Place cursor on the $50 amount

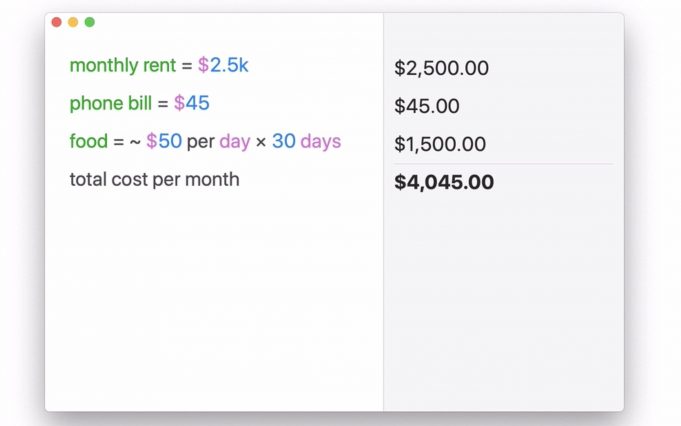pos(164,141)
